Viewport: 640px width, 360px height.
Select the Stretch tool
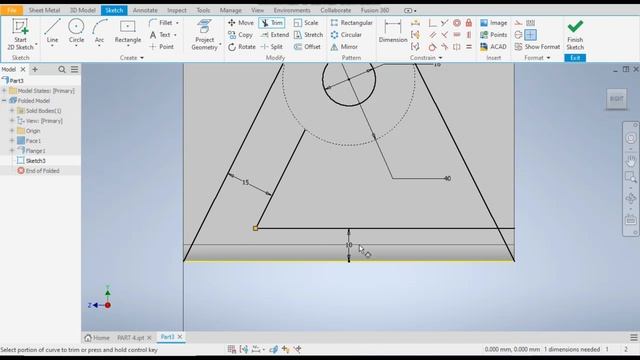308,35
